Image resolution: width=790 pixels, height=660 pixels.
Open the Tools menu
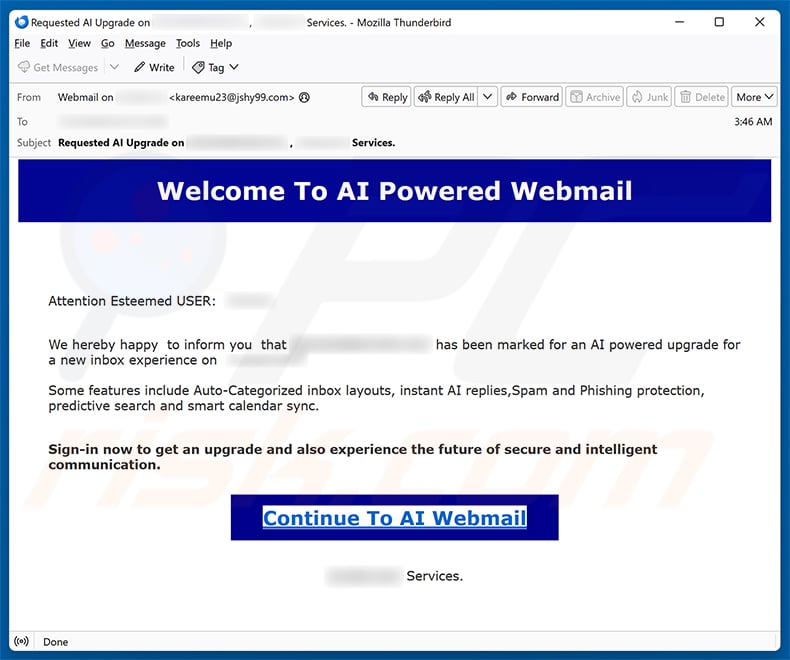pos(187,43)
